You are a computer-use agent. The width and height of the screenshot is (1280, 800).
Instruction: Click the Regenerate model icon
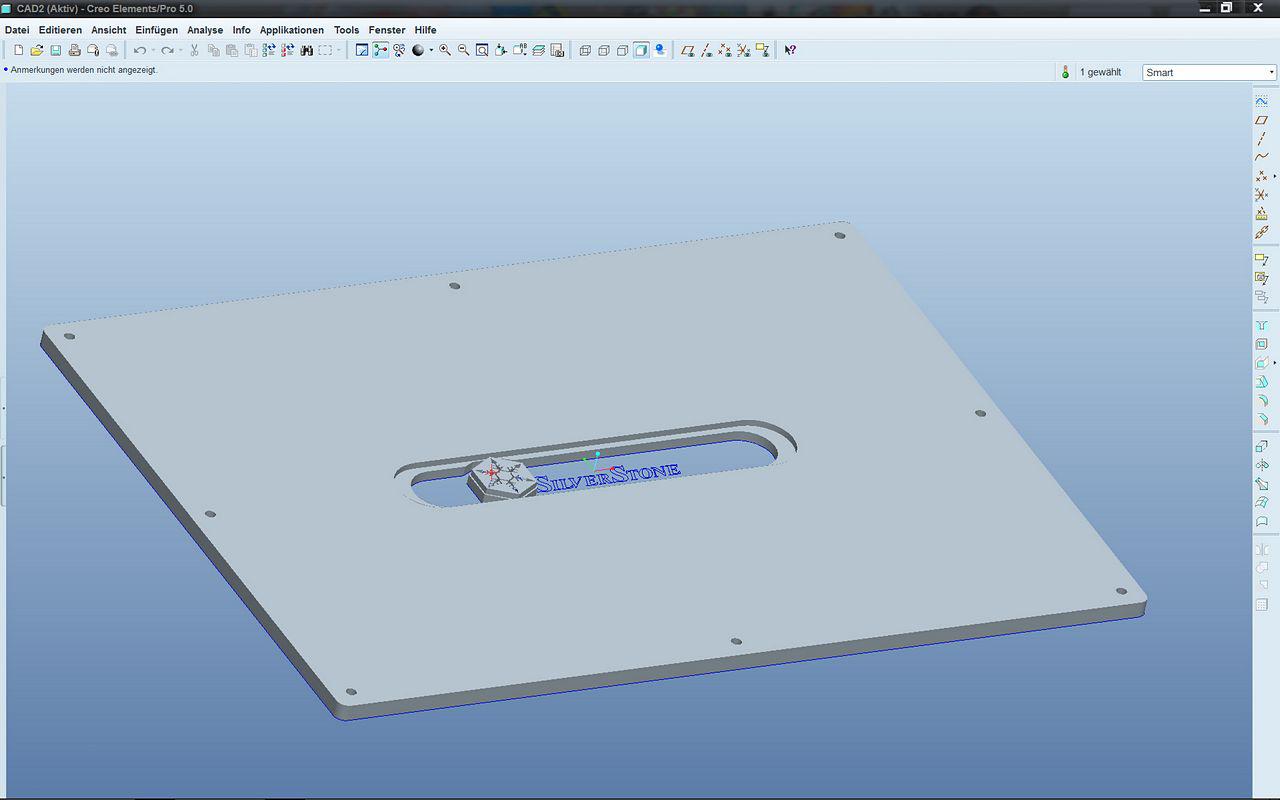[x=268, y=50]
